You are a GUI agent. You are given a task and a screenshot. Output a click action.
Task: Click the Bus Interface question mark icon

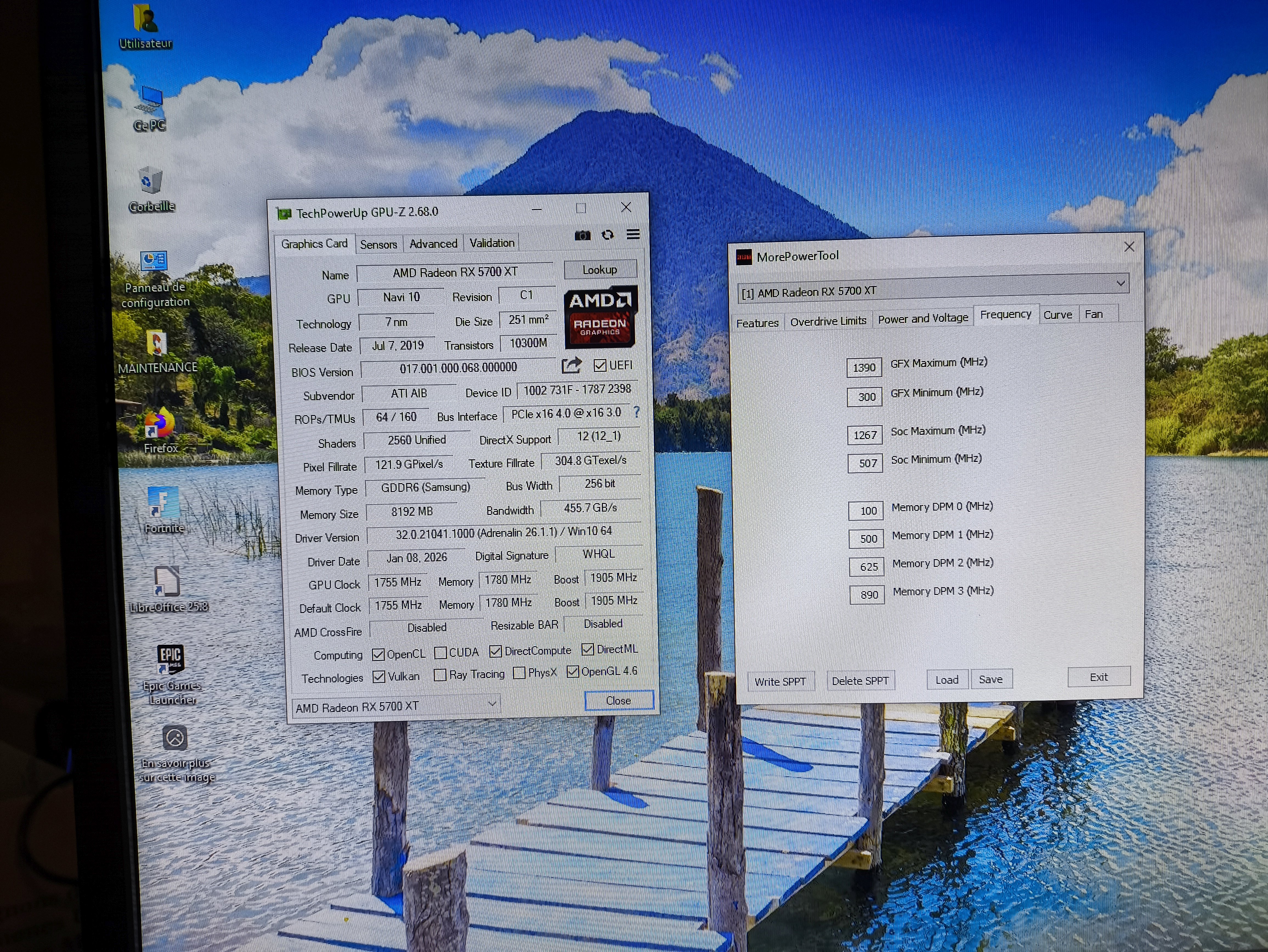[x=636, y=412]
